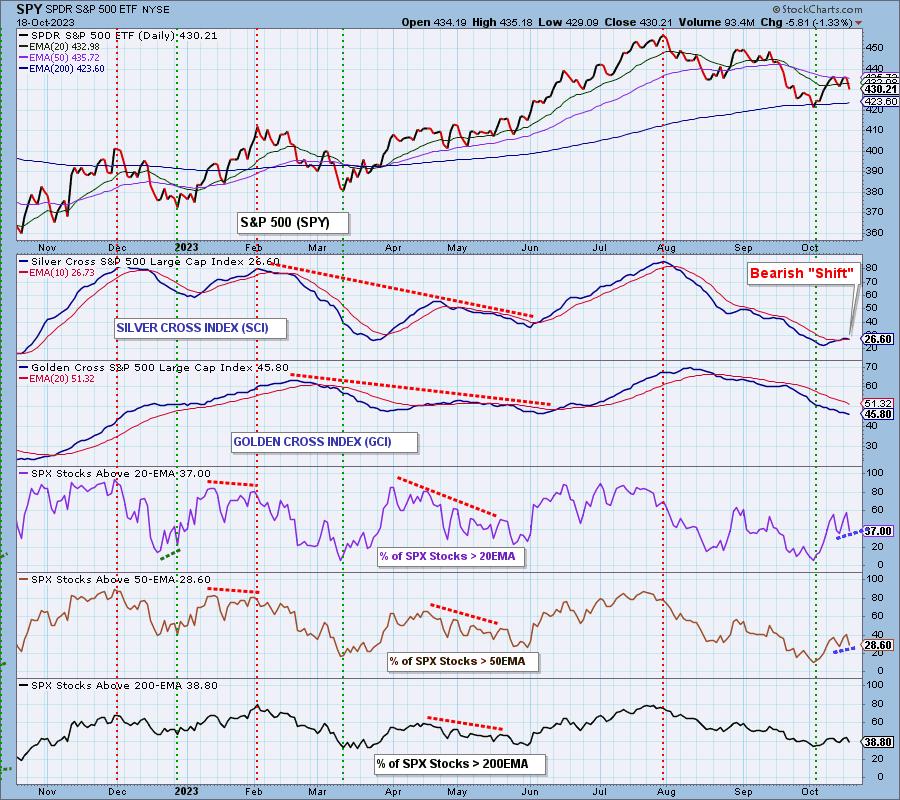
Task: Click the "S&P 500 (SPY)" label box
Action: click(x=293, y=223)
